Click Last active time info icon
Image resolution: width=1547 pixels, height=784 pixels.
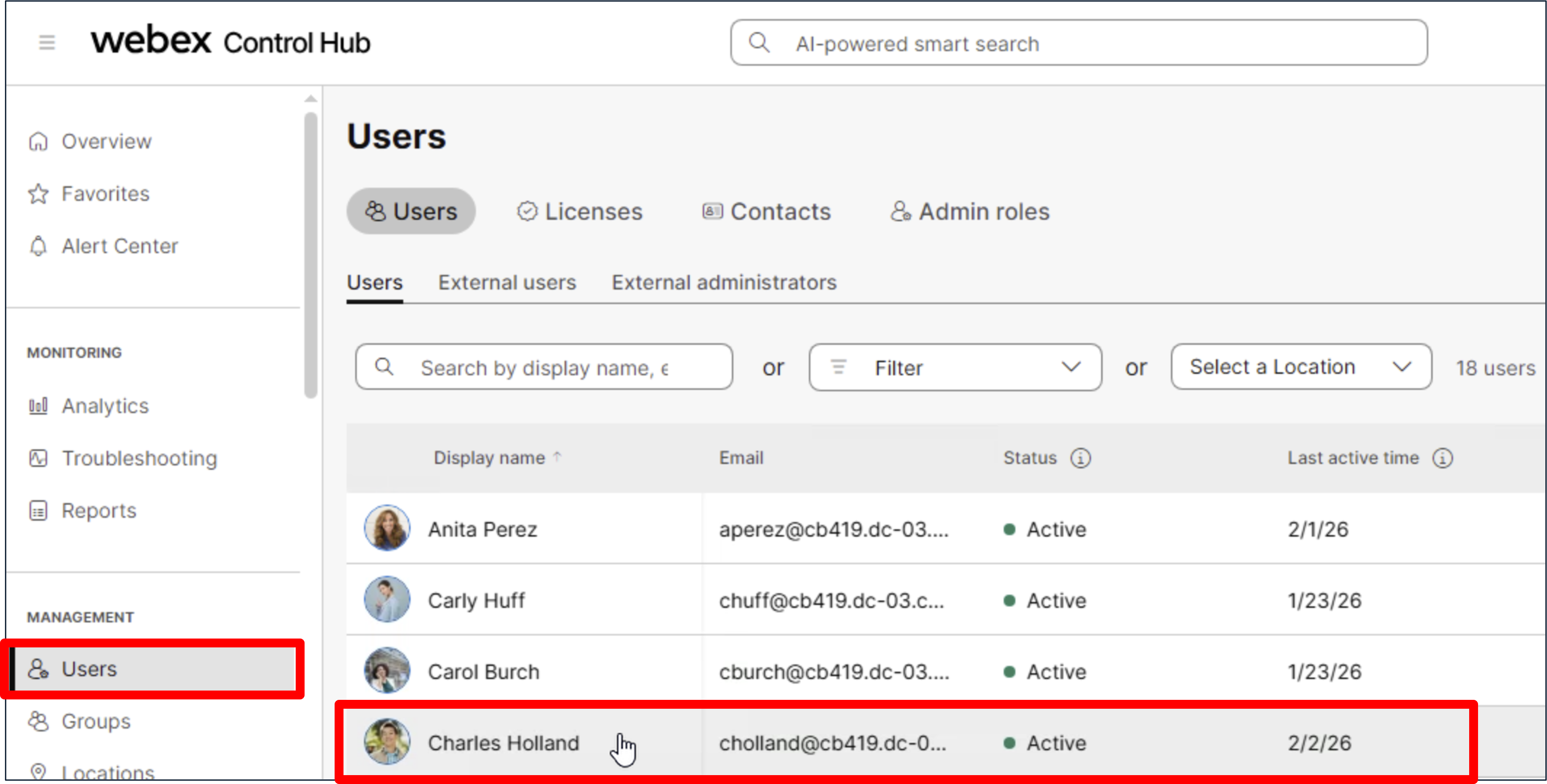coord(1443,459)
